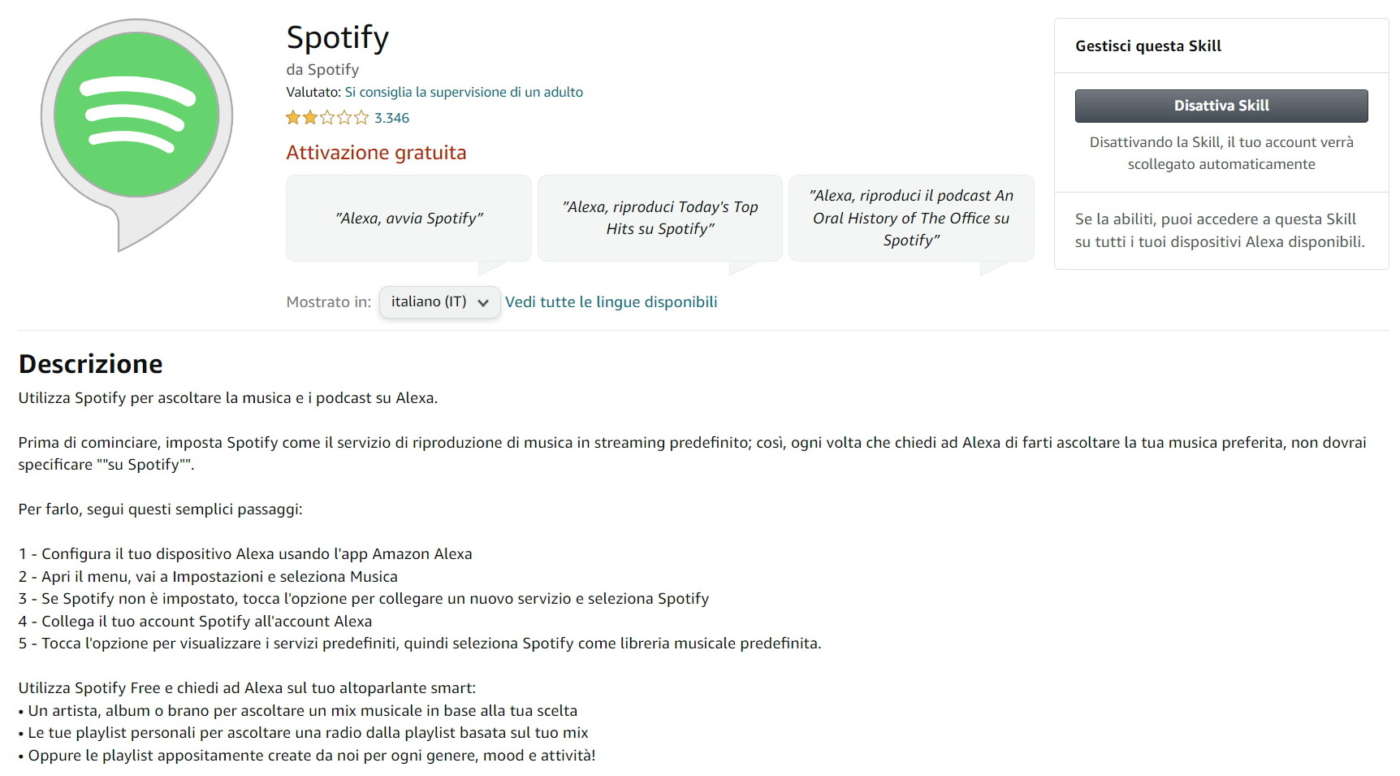Click the fifth empty rating star

click(361, 118)
